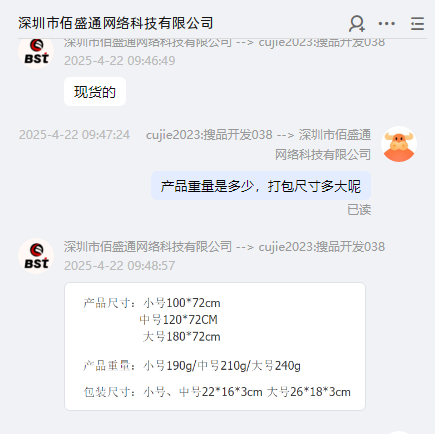The width and height of the screenshot is (435, 434).
Task: Click the 2025-4-22 09:46:49 timestamp
Action: click(x=119, y=61)
